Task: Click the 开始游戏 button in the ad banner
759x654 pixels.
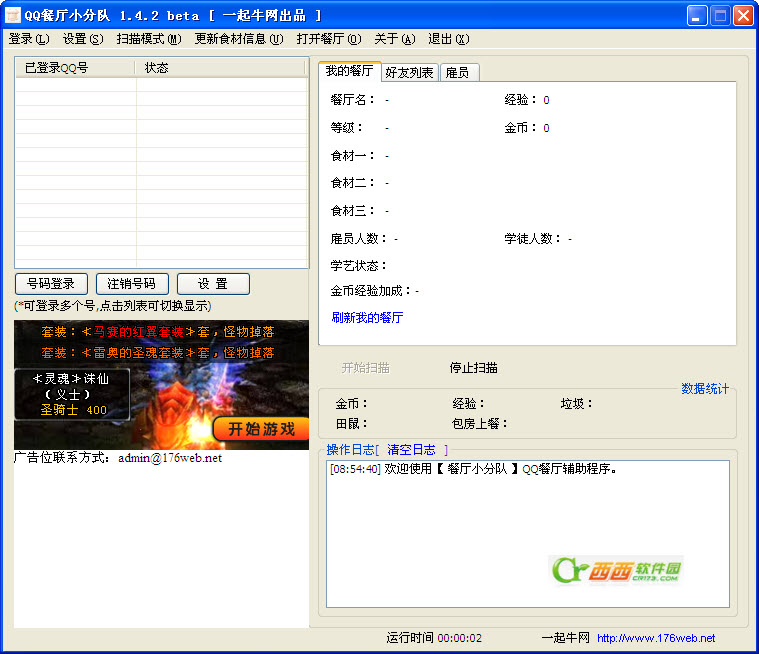Action: (261, 429)
